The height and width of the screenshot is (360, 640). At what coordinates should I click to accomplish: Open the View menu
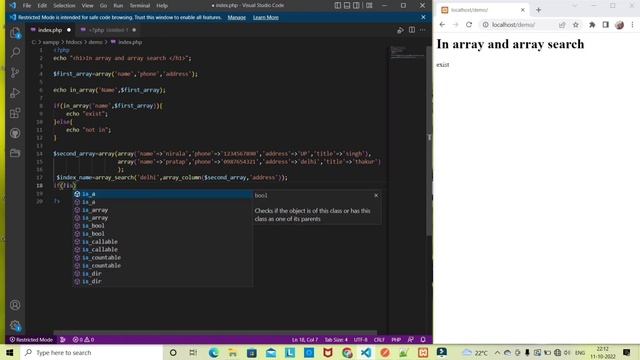(x=87, y=6)
